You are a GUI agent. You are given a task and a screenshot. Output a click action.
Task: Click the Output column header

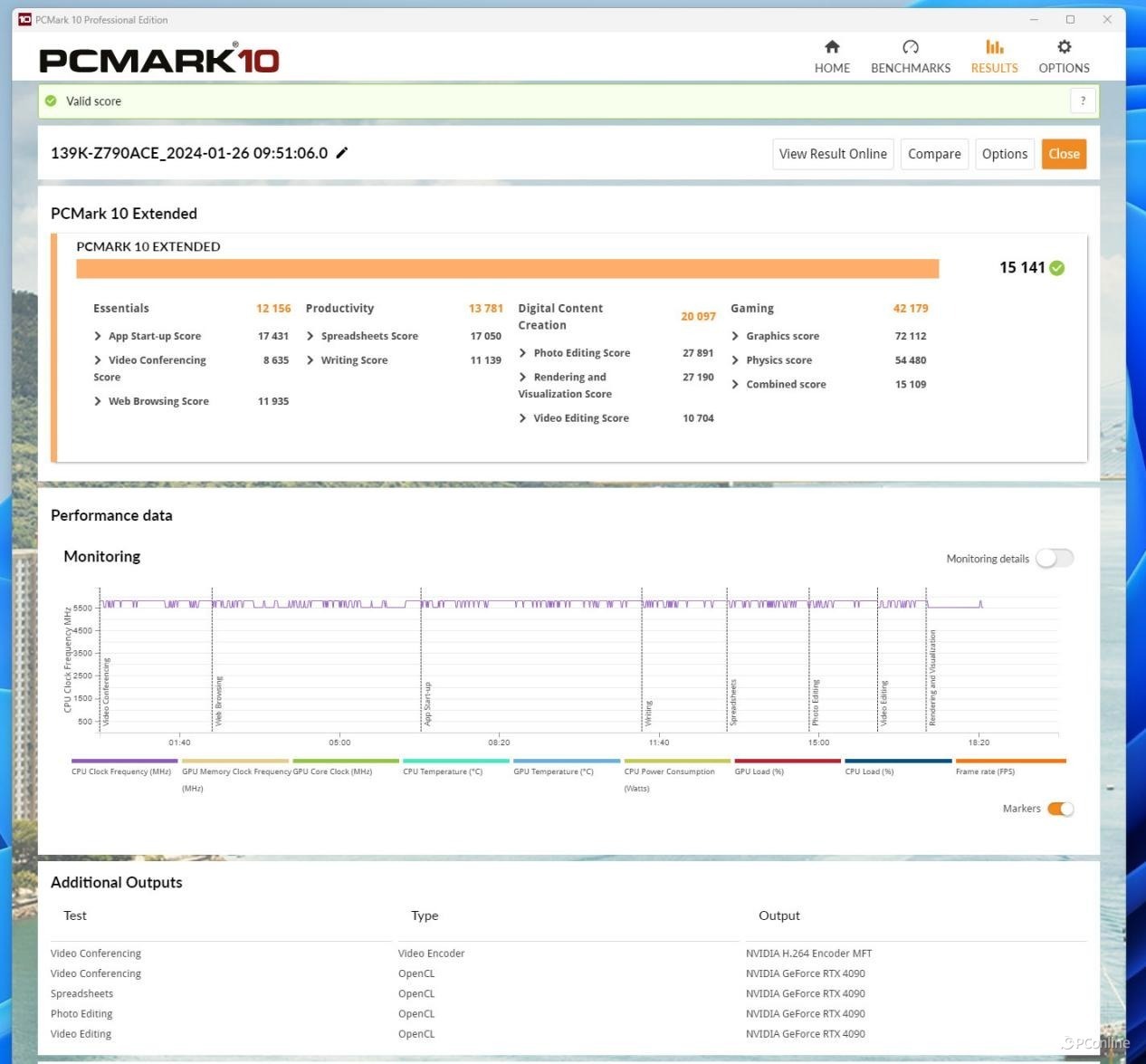(779, 916)
